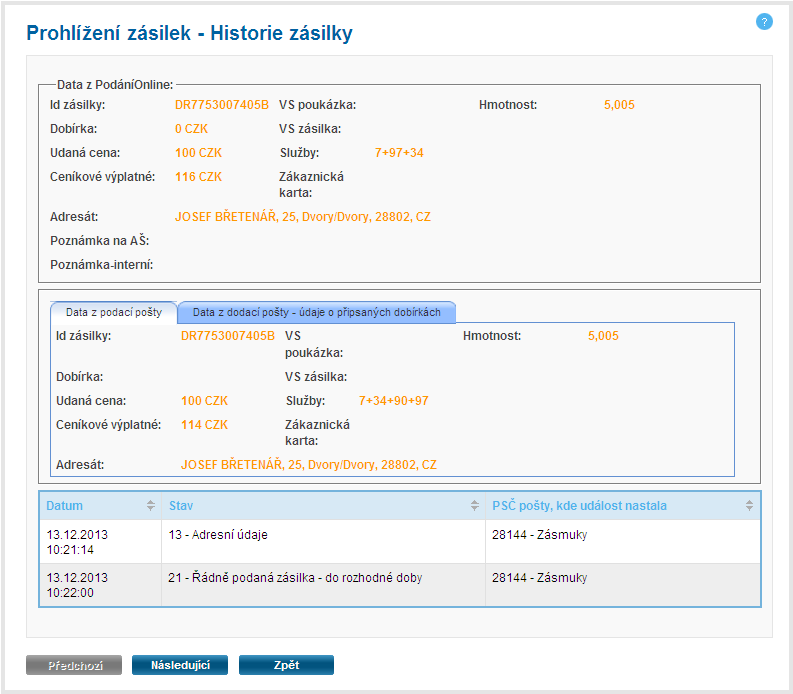Viewport: 793px width, 694px height.
Task: Click the Adresát value in podací pošty tab
Action: pos(308,465)
